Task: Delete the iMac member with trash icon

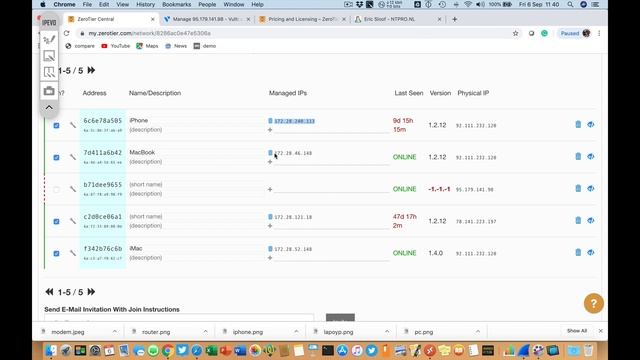Action: point(578,252)
